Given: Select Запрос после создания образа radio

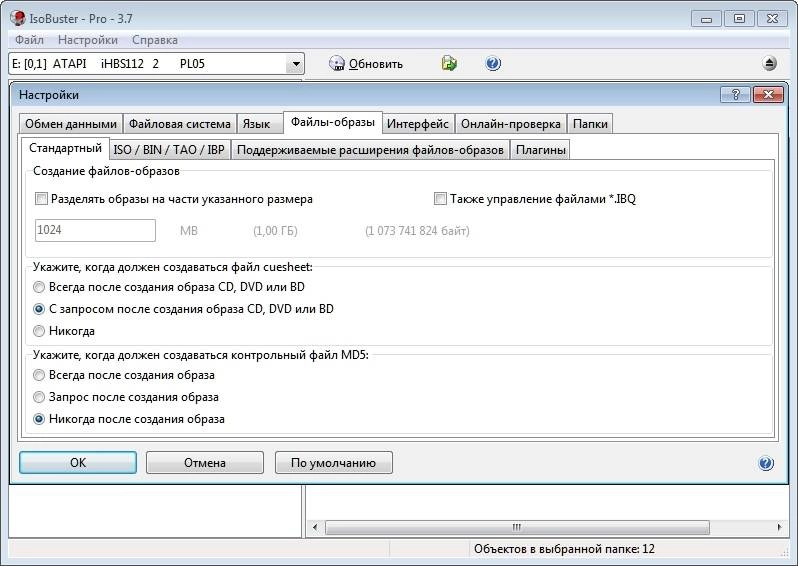Looking at the screenshot, I should [x=39, y=397].
